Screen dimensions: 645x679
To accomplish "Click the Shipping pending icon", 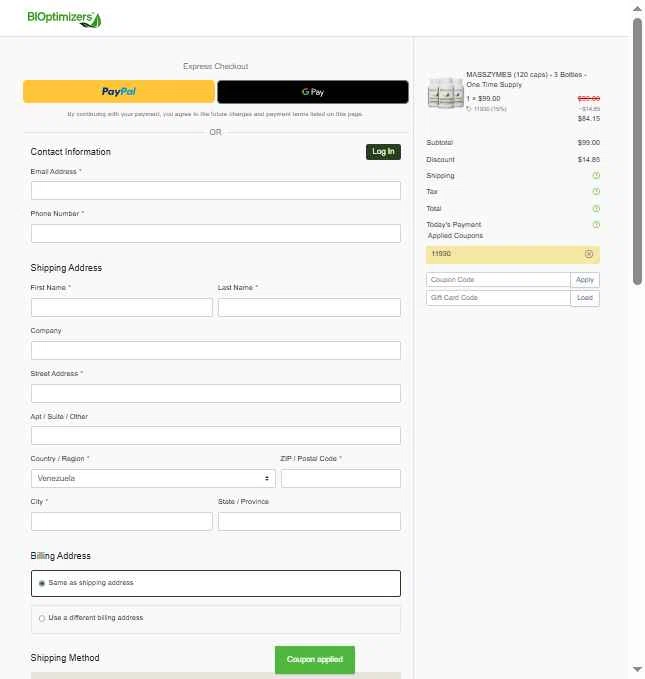I will [x=596, y=175].
